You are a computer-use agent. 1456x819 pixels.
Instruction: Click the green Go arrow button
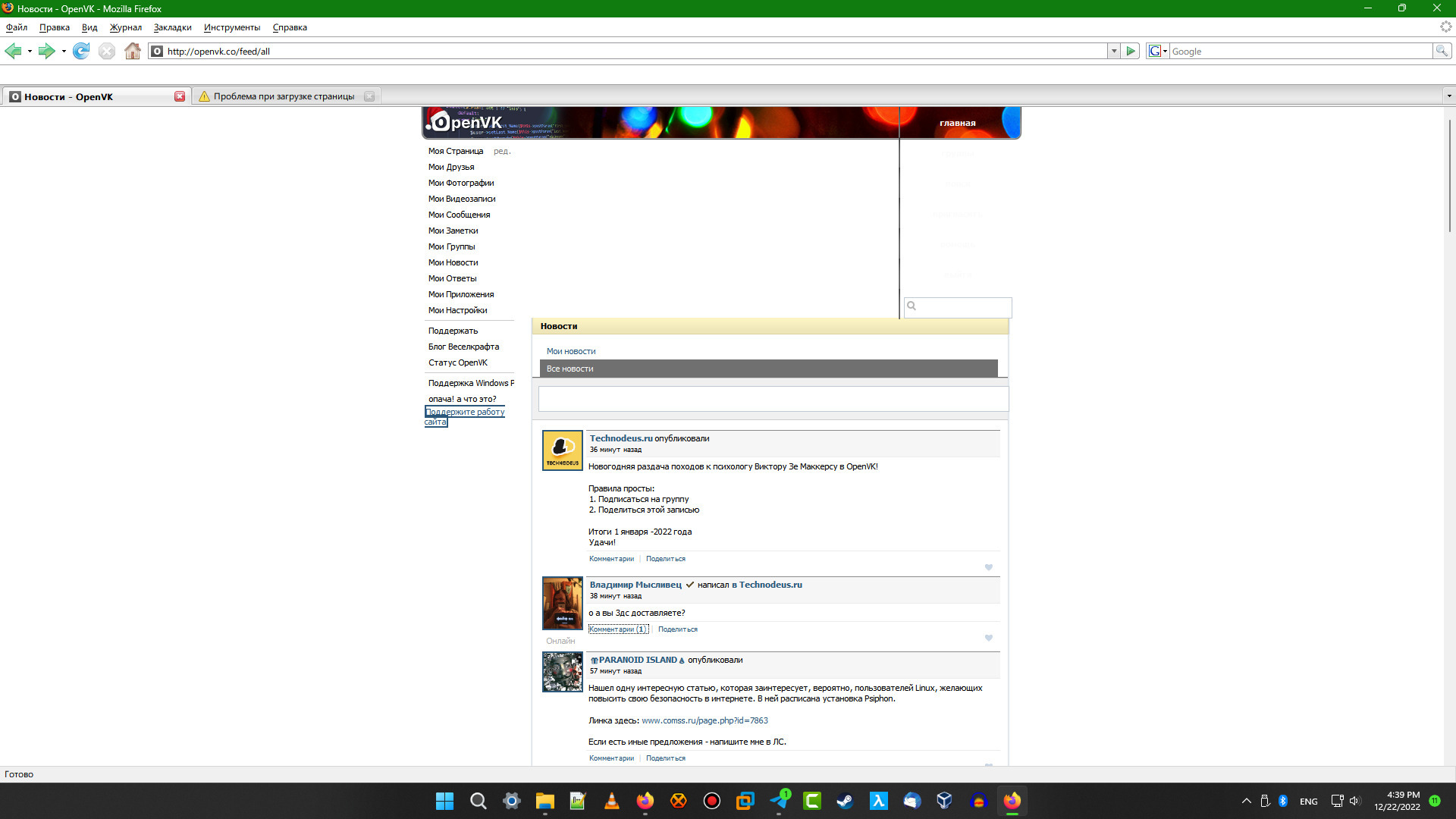[1131, 51]
